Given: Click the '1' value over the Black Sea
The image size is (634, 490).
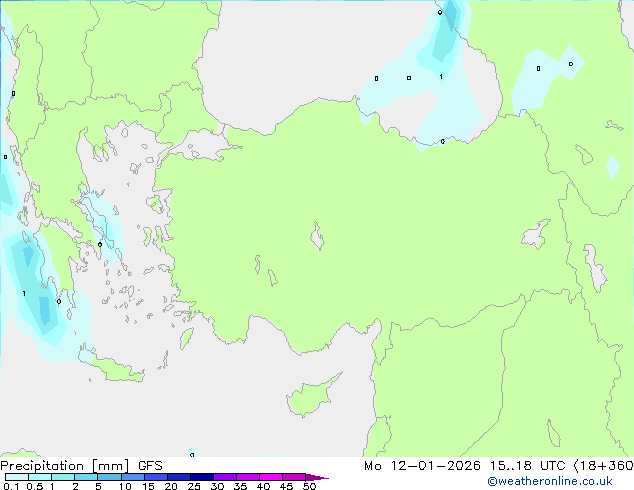Looking at the screenshot, I should [x=441, y=76].
